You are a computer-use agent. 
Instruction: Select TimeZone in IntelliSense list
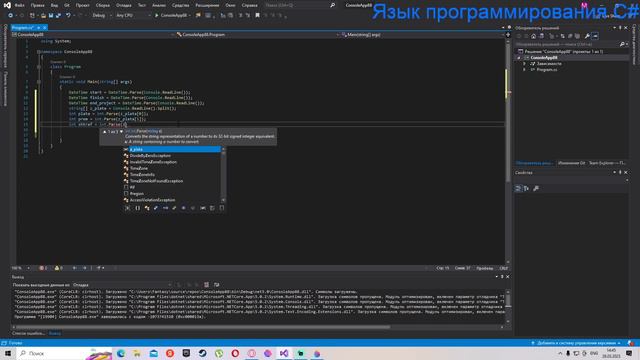pyautogui.click(x=172, y=168)
